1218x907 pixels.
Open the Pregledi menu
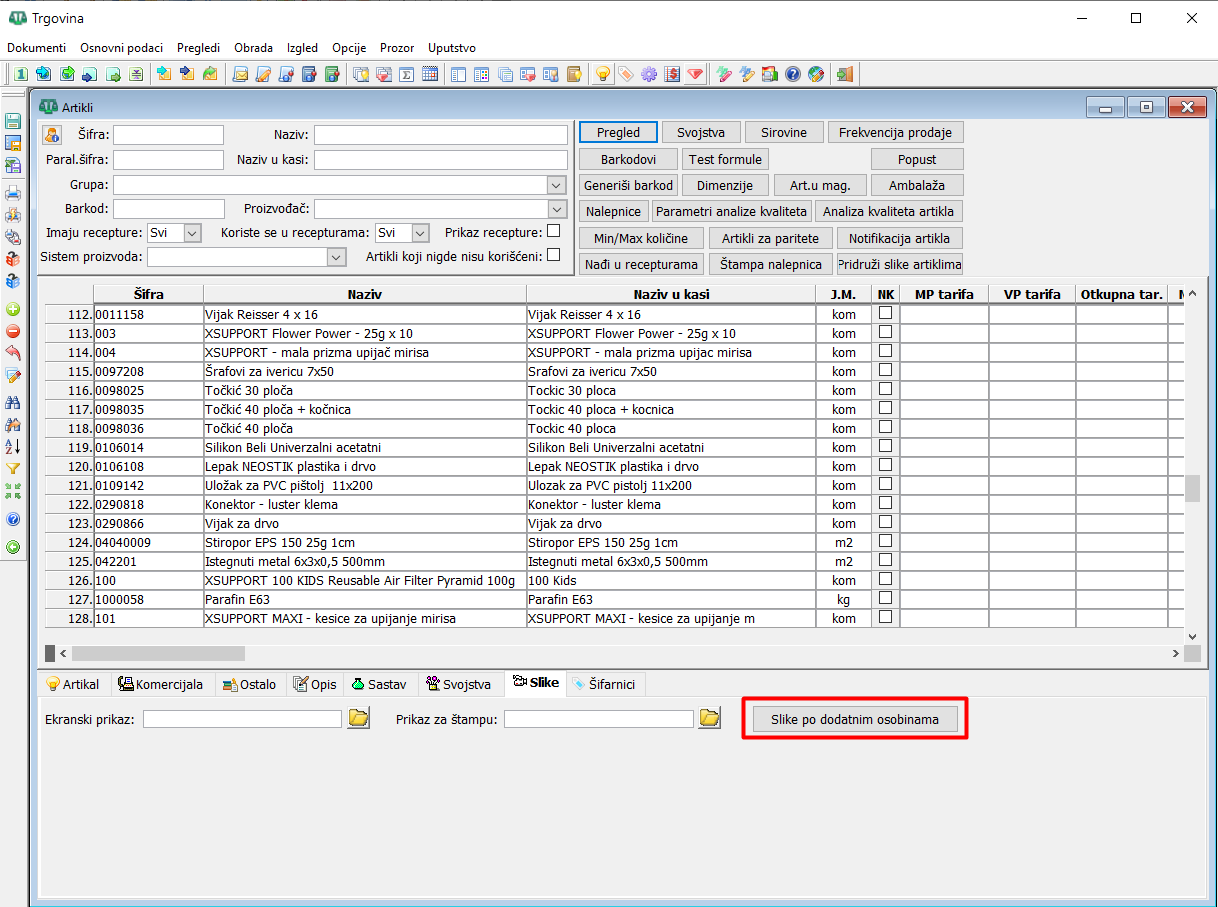pos(199,48)
